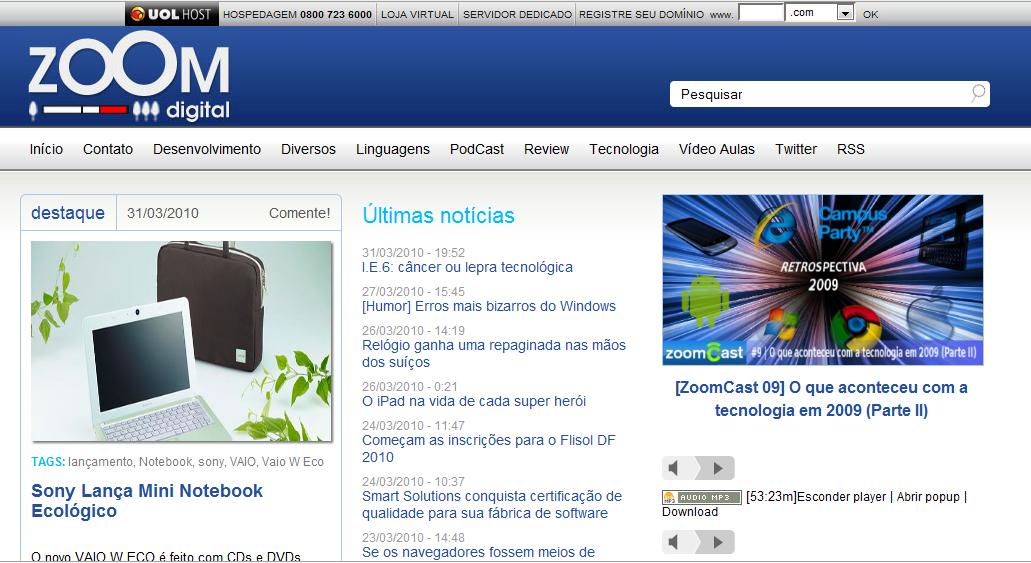1031x563 pixels.
Task: Click the HOSPEDAGEM 0800 723 6000 link
Action: click(x=297, y=14)
